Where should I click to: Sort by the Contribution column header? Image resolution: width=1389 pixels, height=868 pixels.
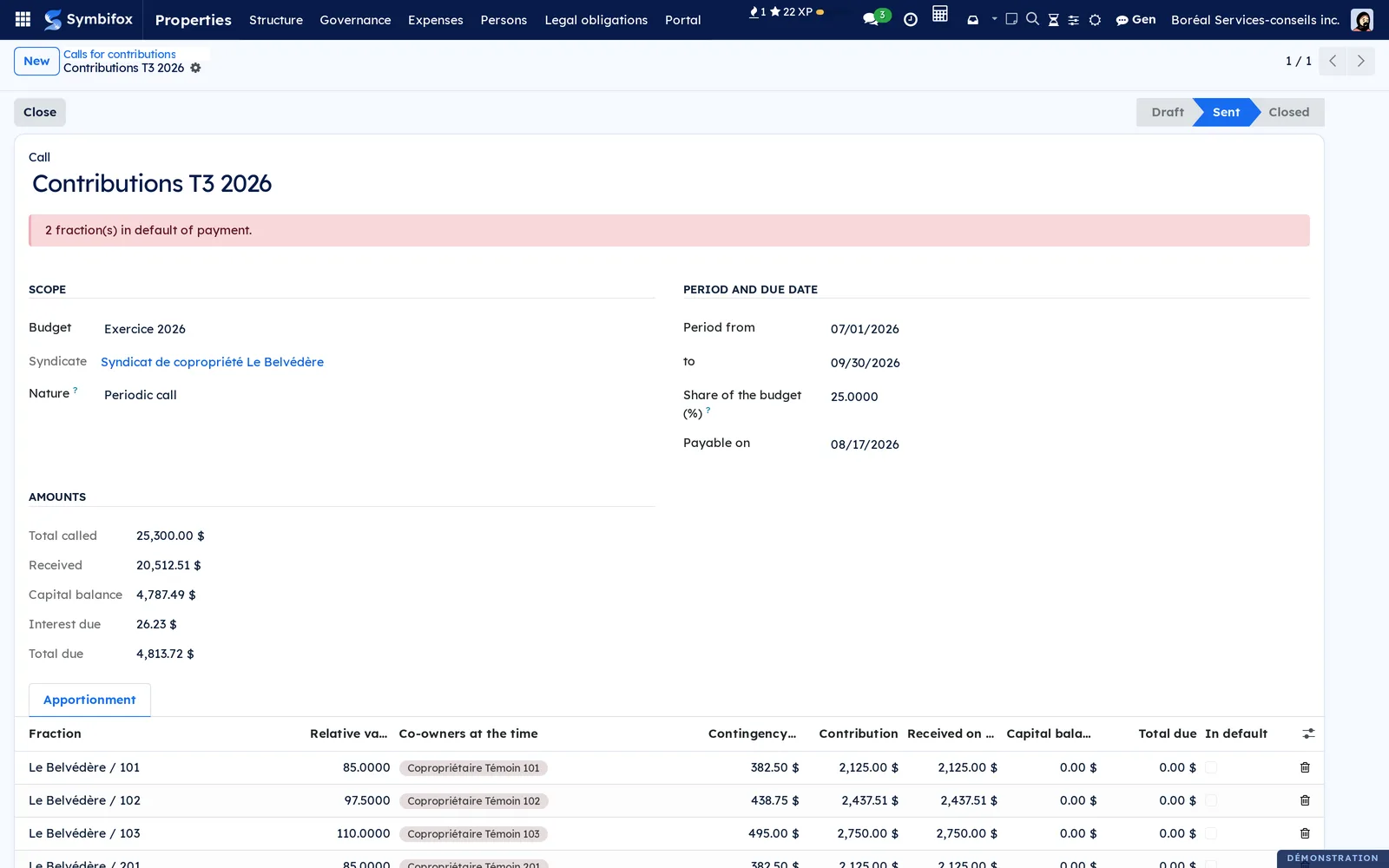[x=859, y=733]
